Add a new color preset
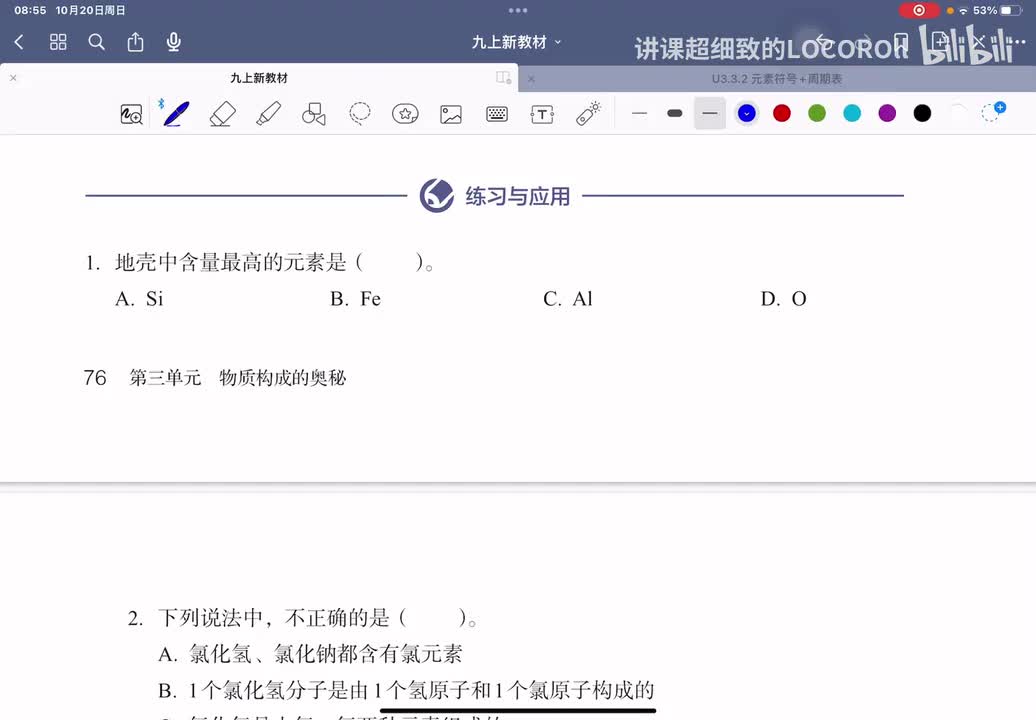The image size is (1036, 720). point(992,112)
